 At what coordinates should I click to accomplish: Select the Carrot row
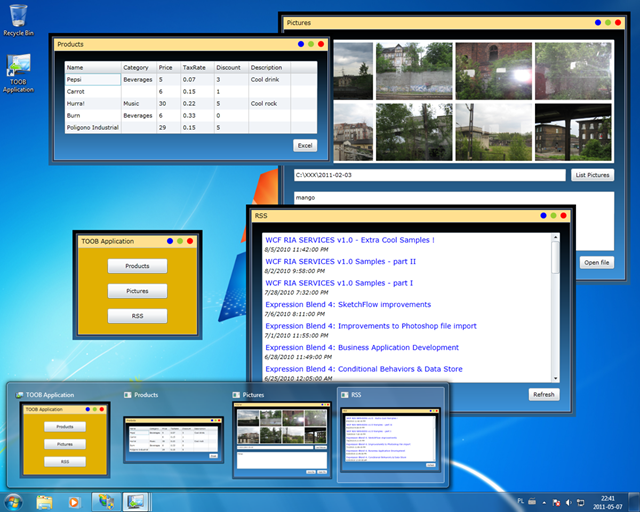(191, 91)
